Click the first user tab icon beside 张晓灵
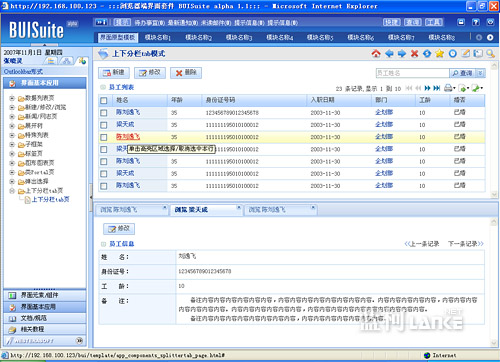Image resolution: width=500 pixels, height=362 pixels. click(x=51, y=61)
